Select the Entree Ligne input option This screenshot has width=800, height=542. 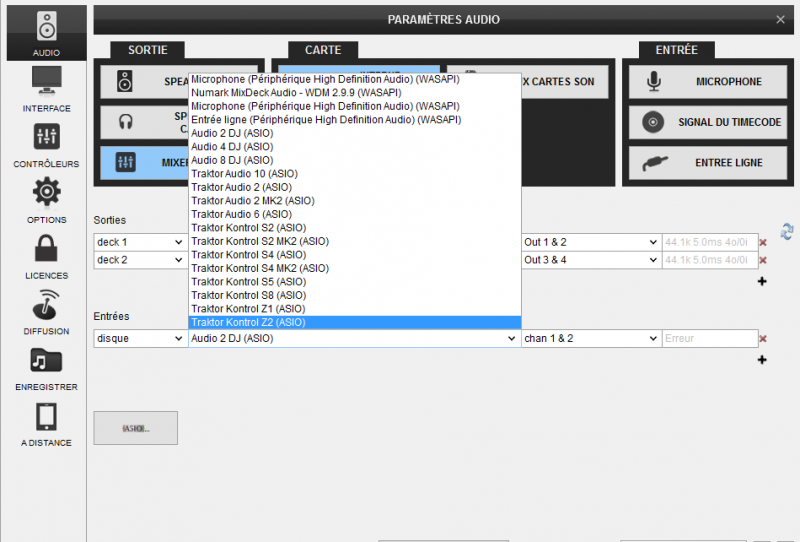(708, 163)
